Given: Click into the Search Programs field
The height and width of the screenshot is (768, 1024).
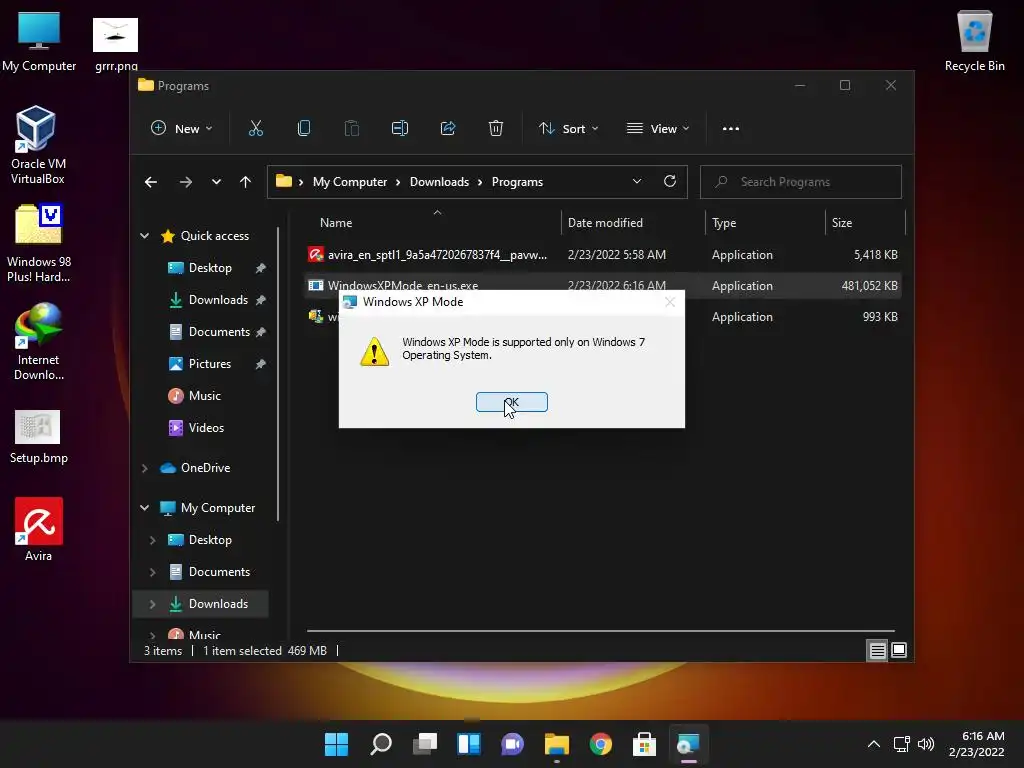Looking at the screenshot, I should tap(801, 182).
